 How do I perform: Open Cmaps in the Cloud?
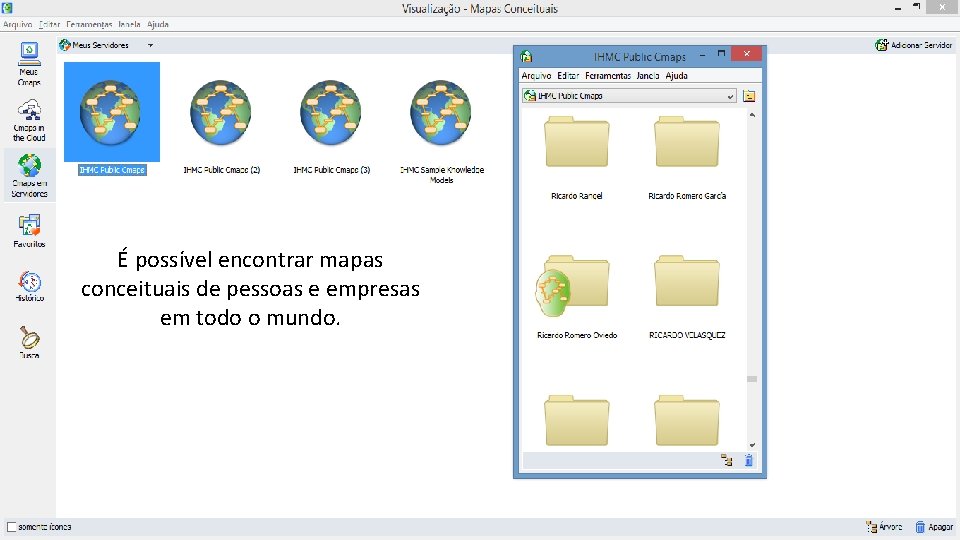coord(29,120)
